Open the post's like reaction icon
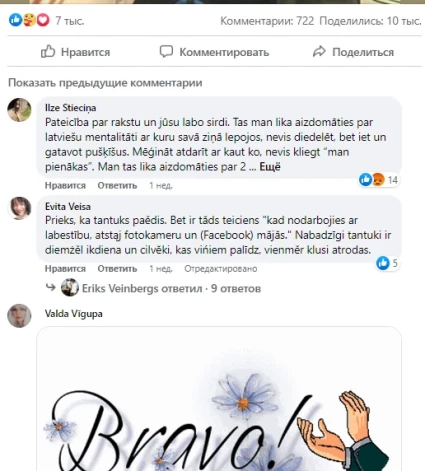This screenshot has width=425, height=471. [15, 20]
